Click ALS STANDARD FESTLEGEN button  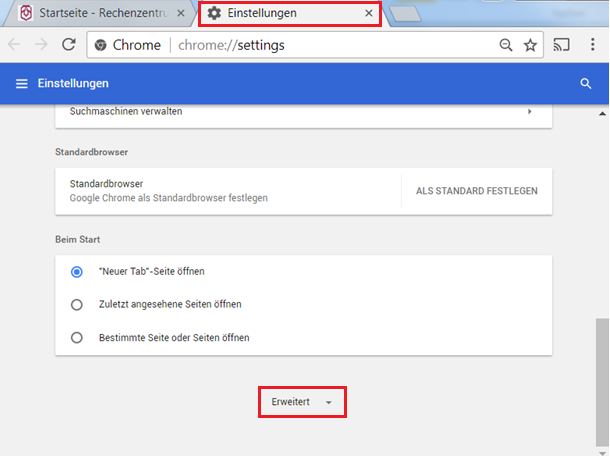click(x=476, y=191)
